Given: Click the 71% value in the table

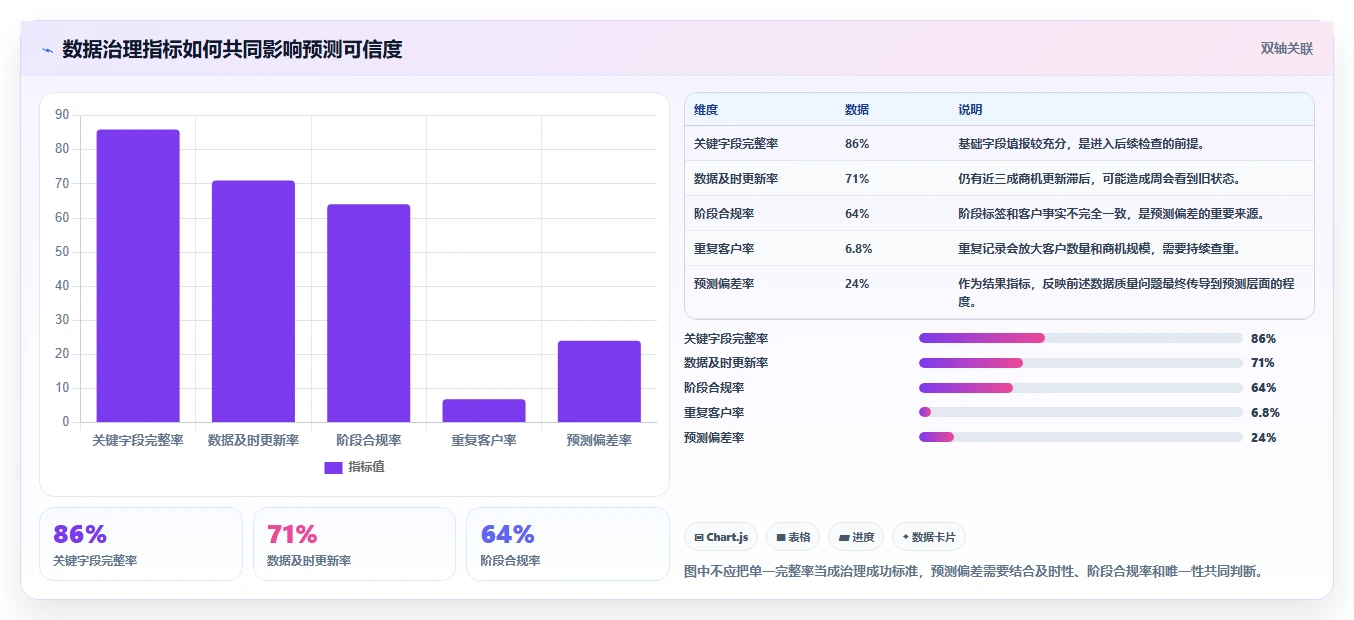Looking at the screenshot, I should [x=857, y=179].
